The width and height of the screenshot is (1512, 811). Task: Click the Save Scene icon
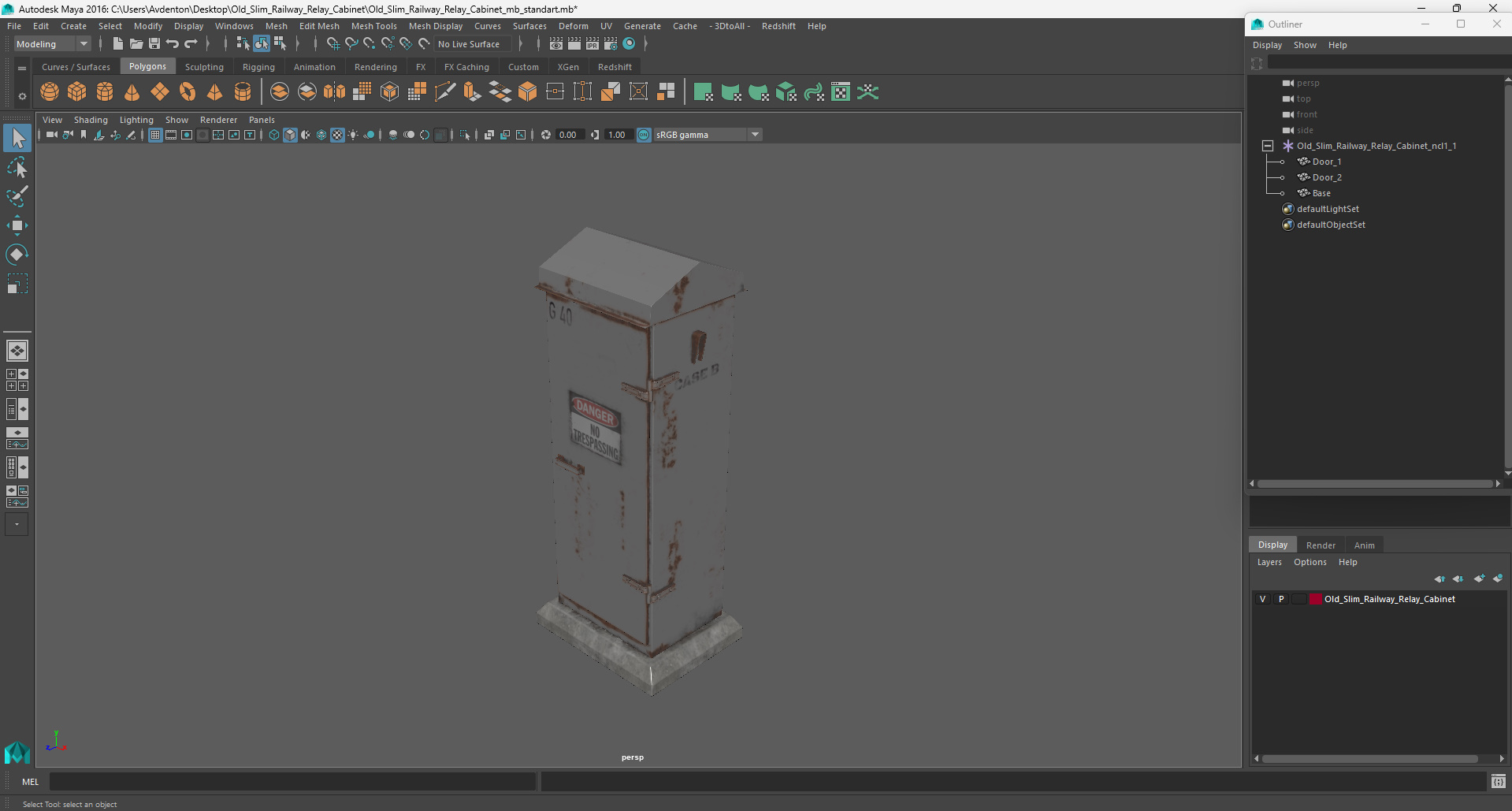coord(154,44)
